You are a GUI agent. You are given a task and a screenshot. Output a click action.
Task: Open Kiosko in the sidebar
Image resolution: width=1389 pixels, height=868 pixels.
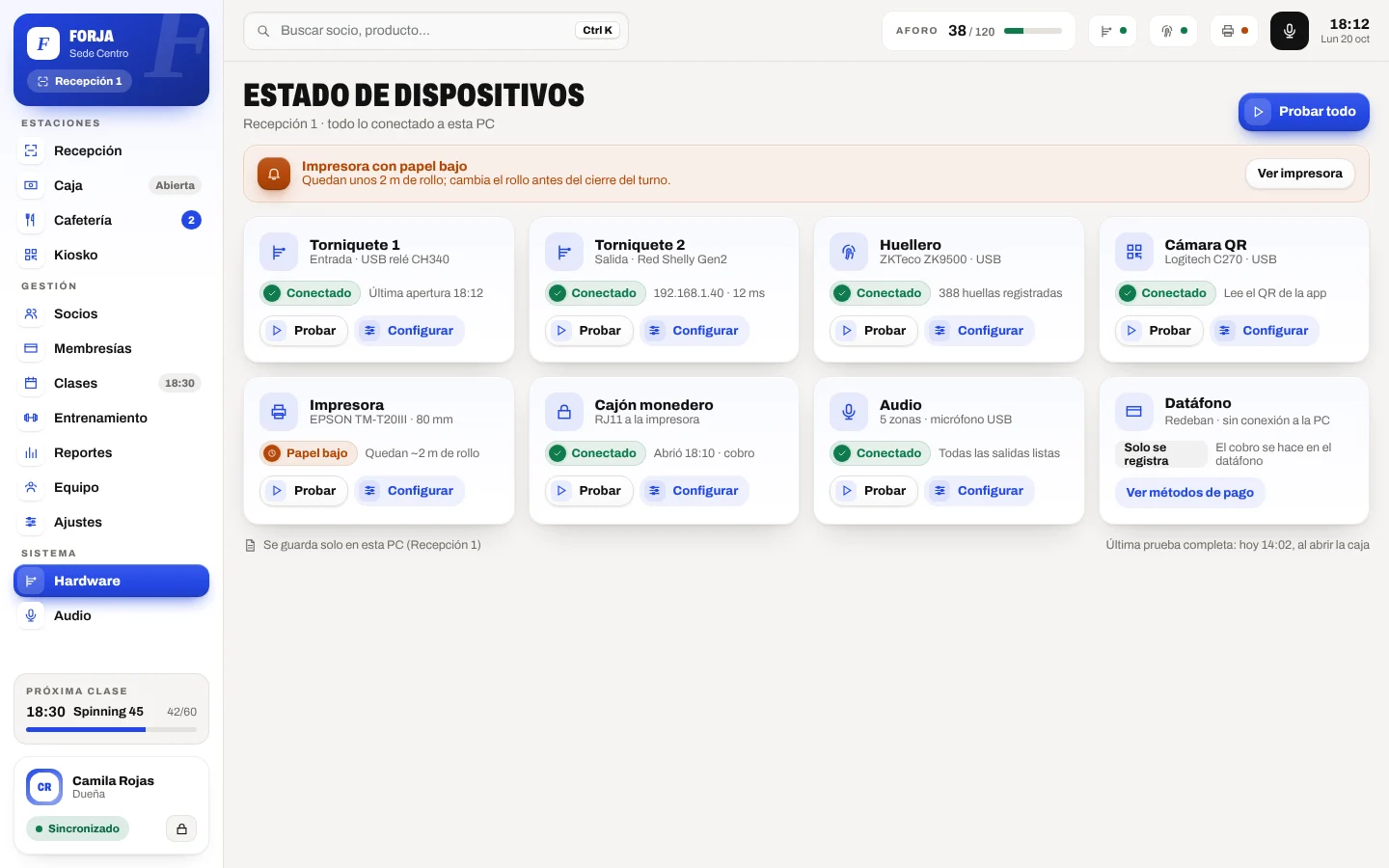[x=111, y=255]
